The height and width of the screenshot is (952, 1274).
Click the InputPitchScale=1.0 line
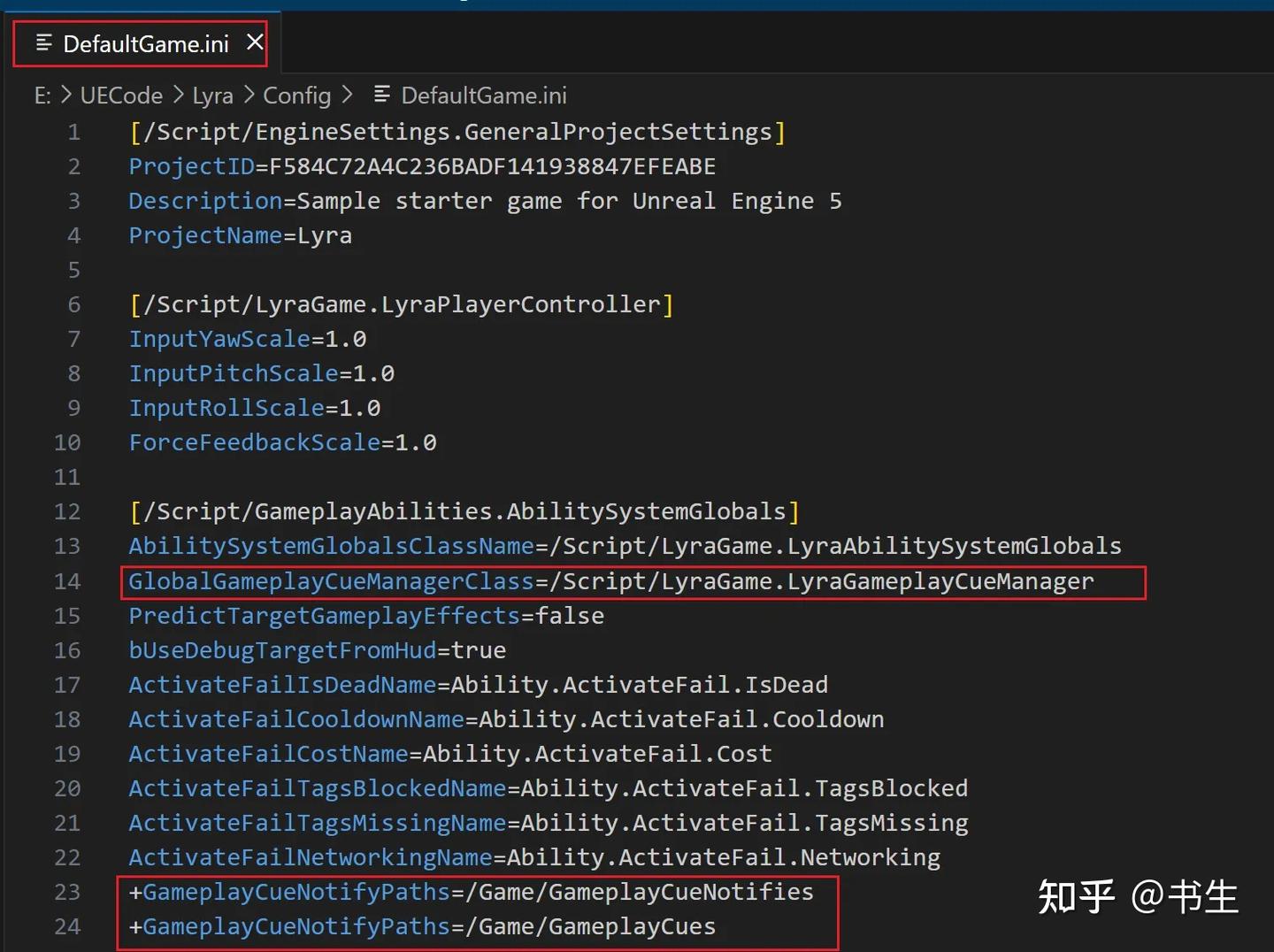[262, 374]
